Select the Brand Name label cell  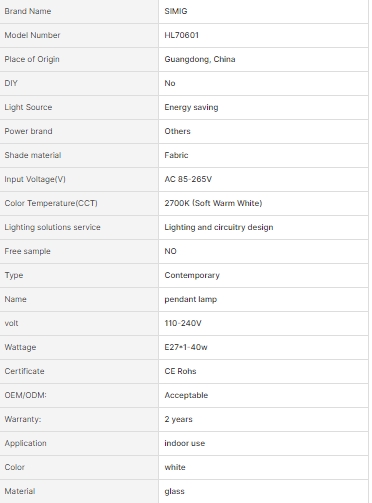79,11
